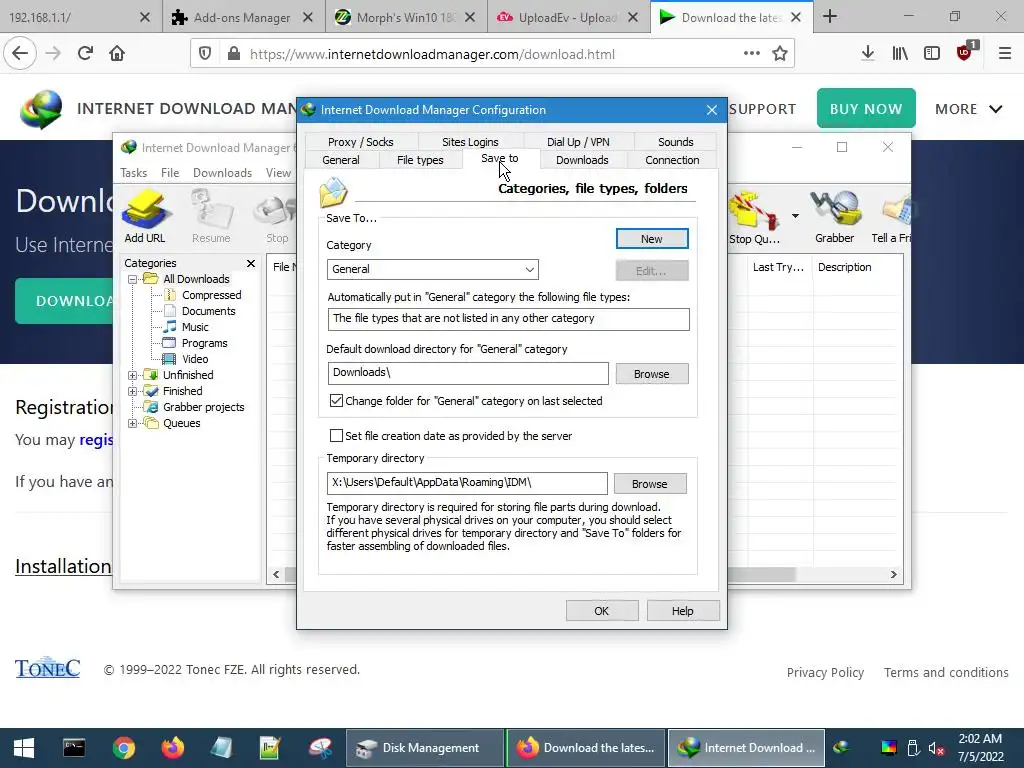Browse for temporary directory
Viewport: 1024px width, 768px height.
650,484
